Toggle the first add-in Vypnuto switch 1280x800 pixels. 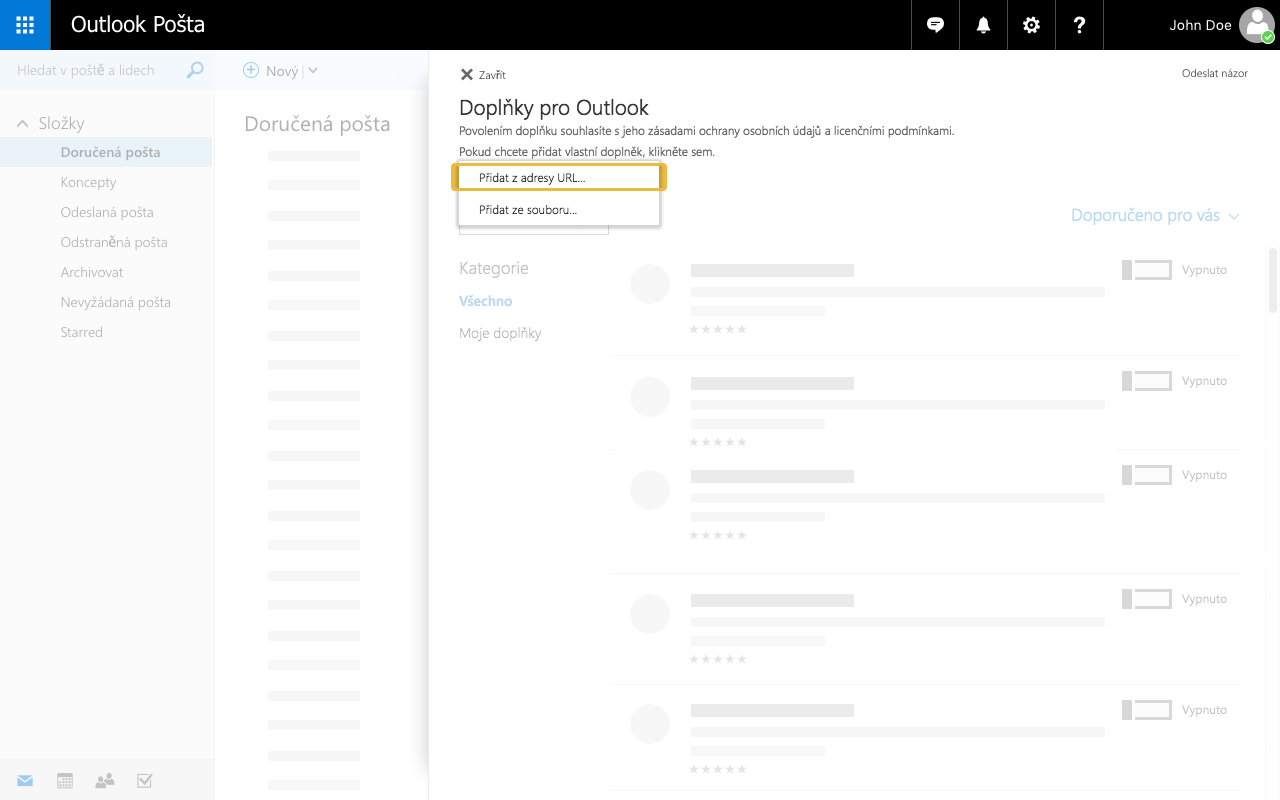click(1147, 270)
